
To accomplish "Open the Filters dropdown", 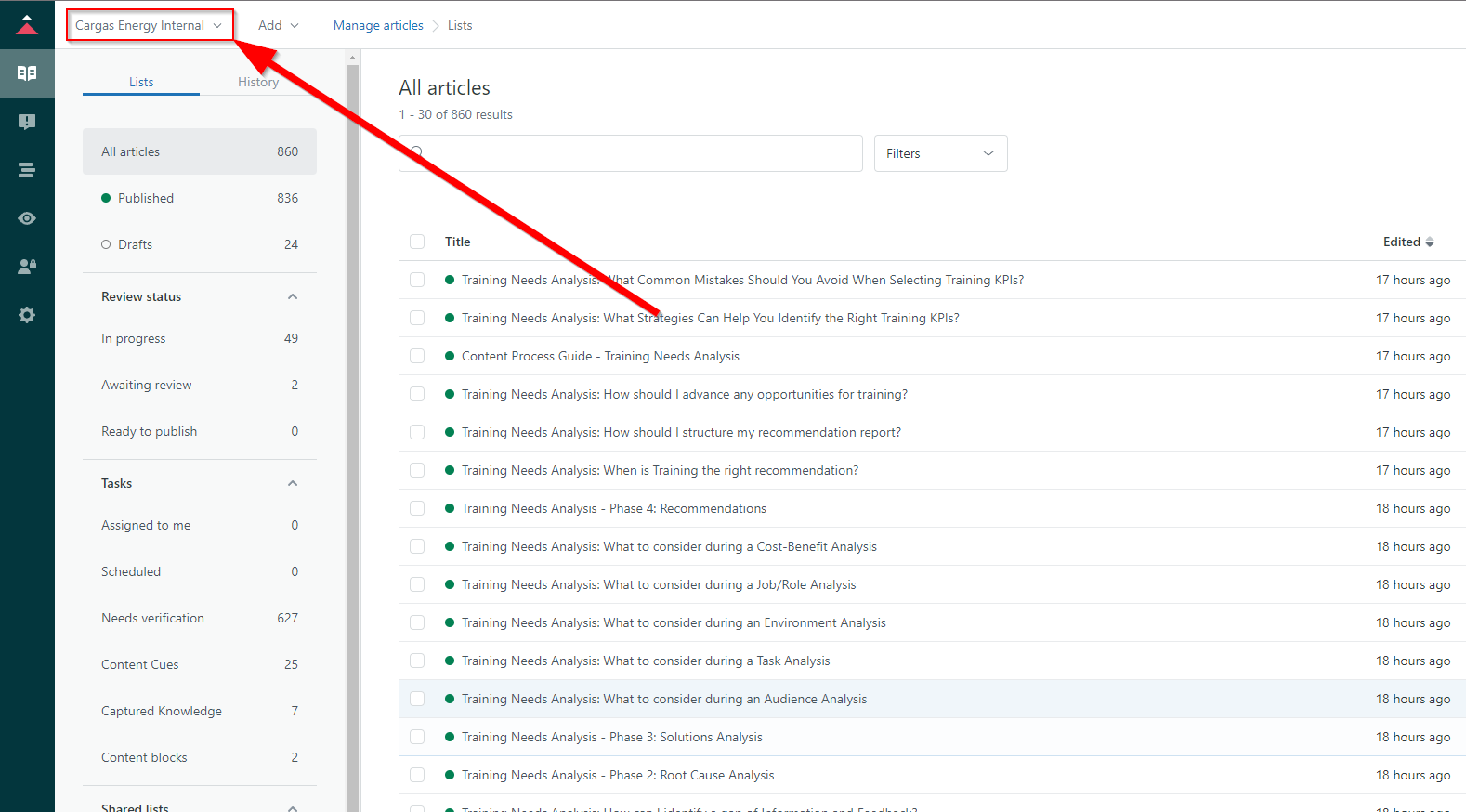I will [940, 153].
